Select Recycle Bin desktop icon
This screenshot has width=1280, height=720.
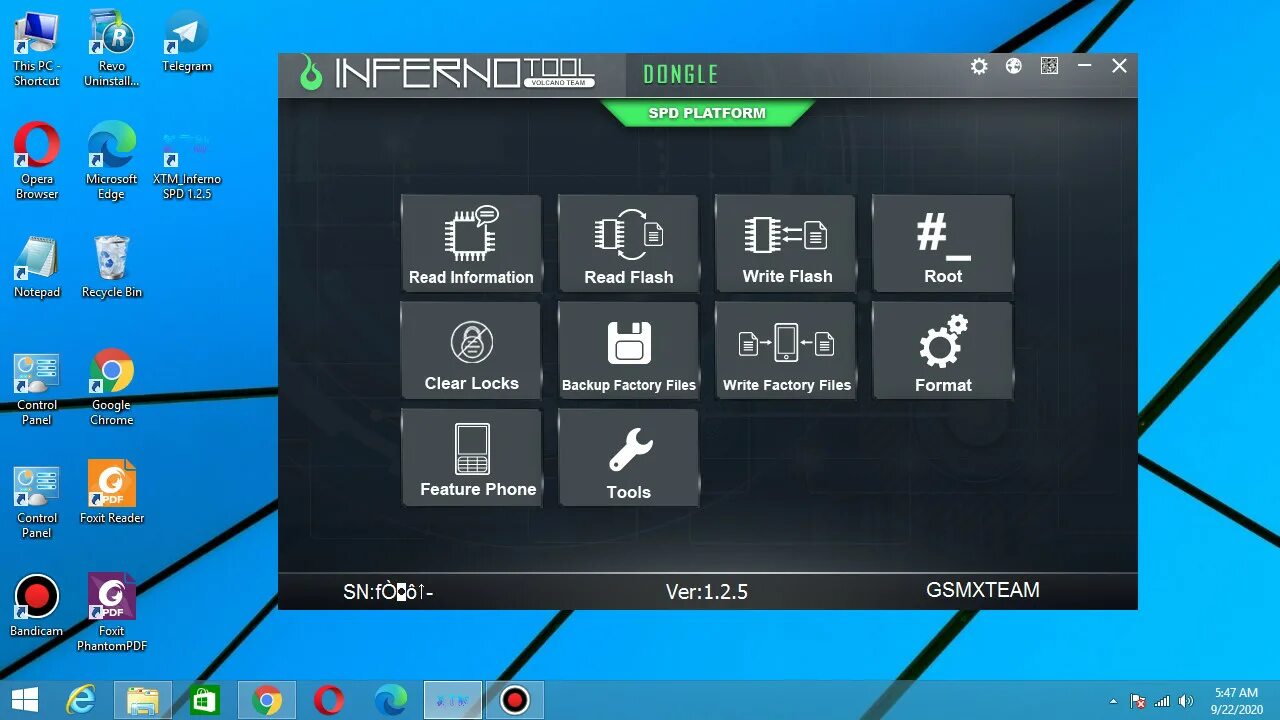[112, 267]
